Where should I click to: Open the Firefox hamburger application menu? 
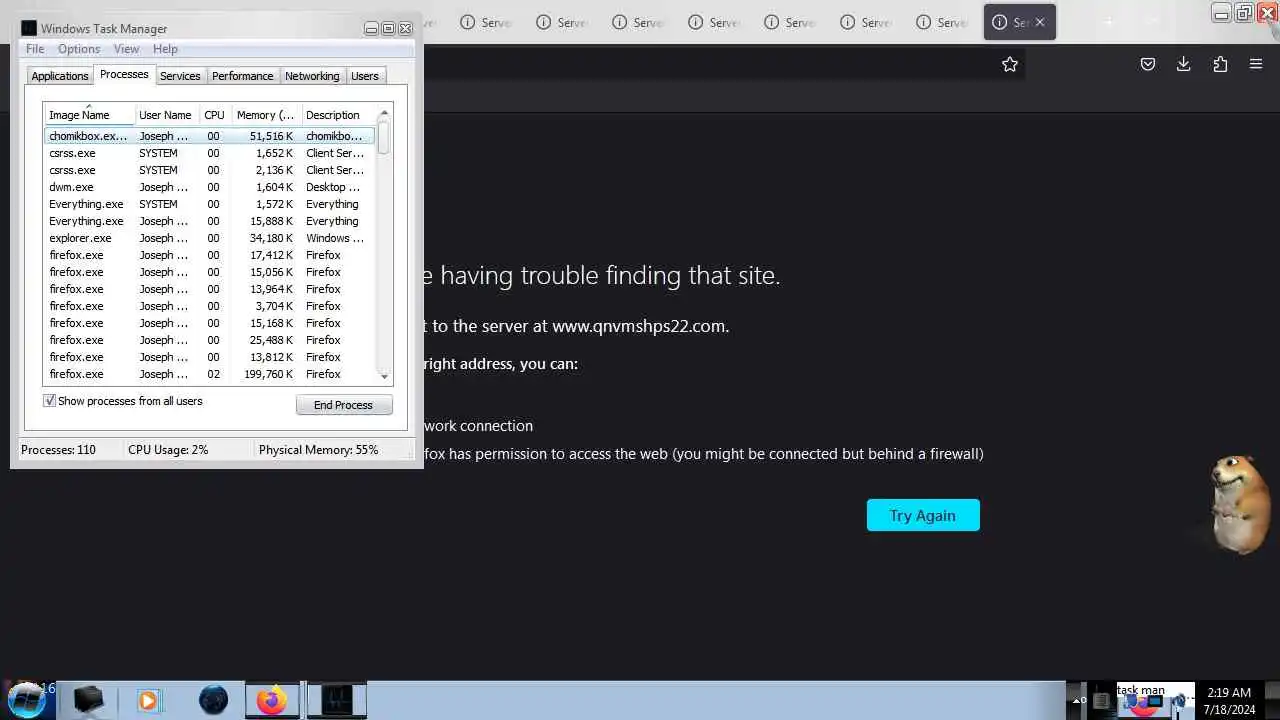[1256, 64]
